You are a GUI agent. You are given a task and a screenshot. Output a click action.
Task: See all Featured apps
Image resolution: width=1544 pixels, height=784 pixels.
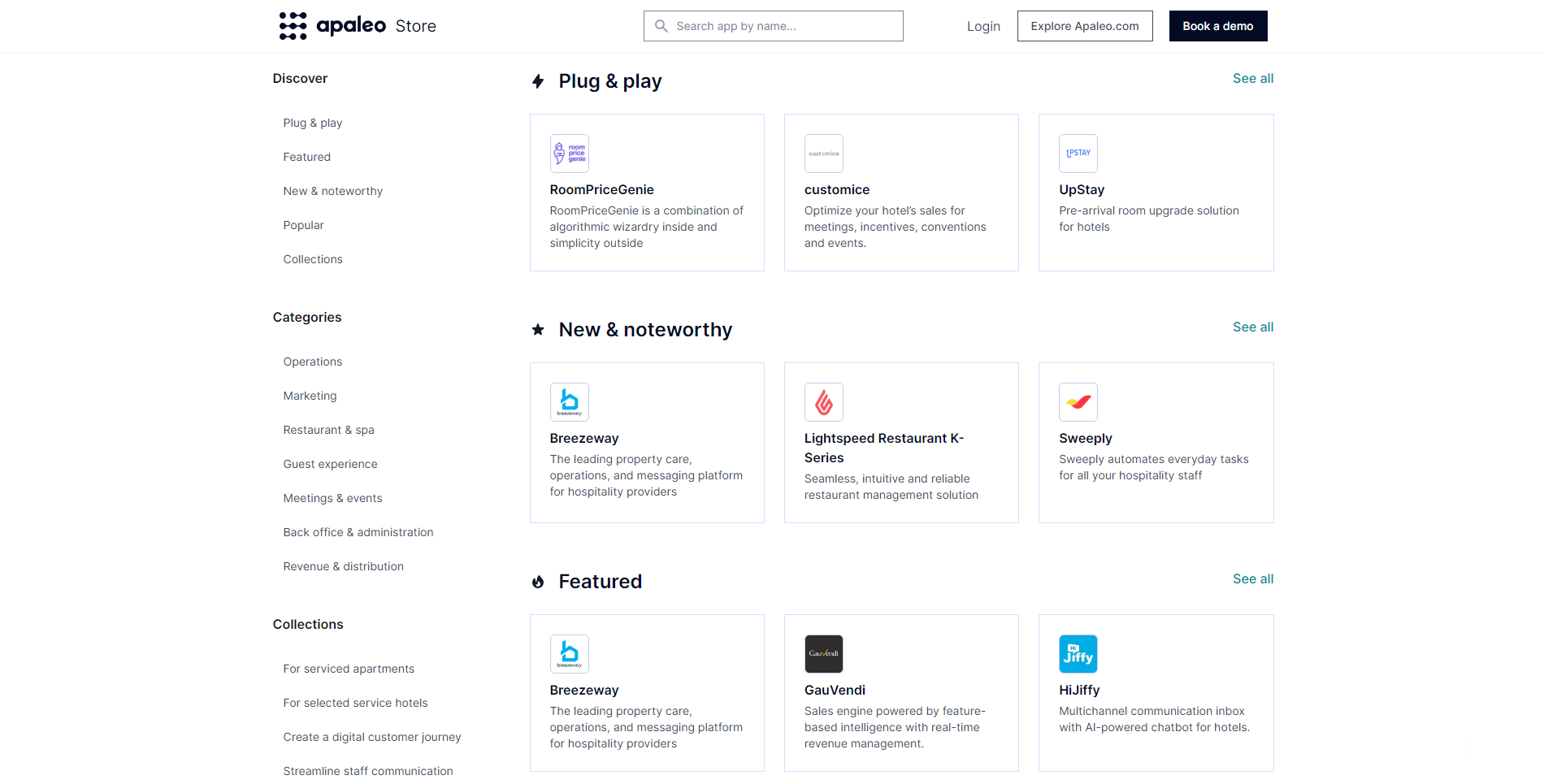[x=1252, y=579]
